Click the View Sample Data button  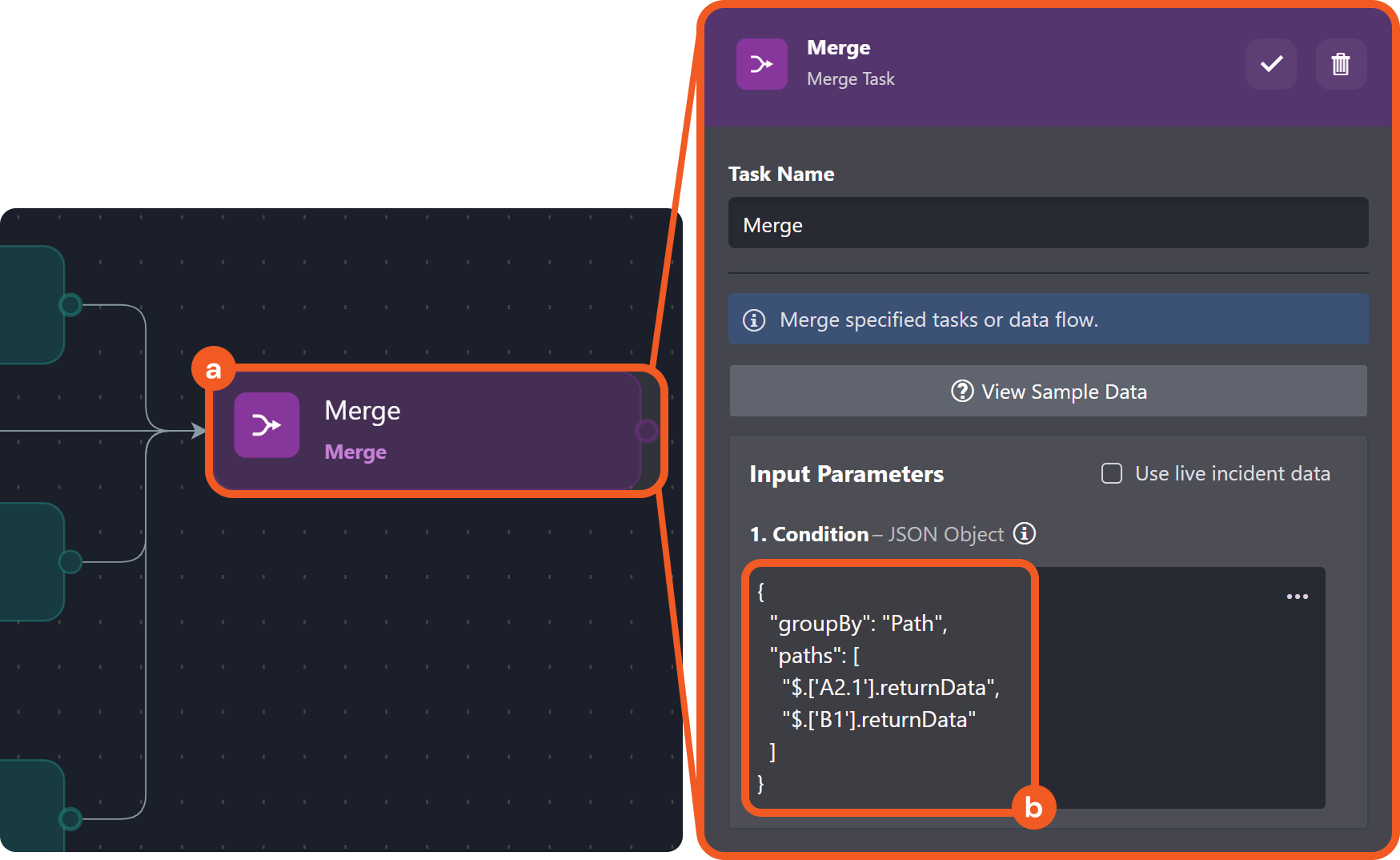click(x=1049, y=392)
